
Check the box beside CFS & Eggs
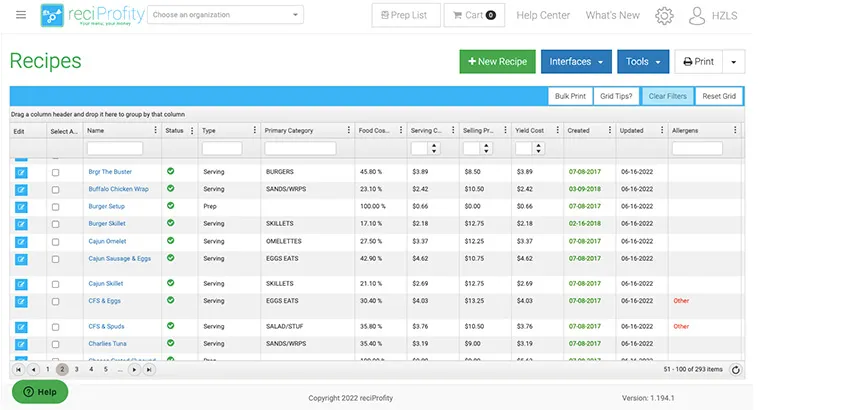click(x=56, y=301)
